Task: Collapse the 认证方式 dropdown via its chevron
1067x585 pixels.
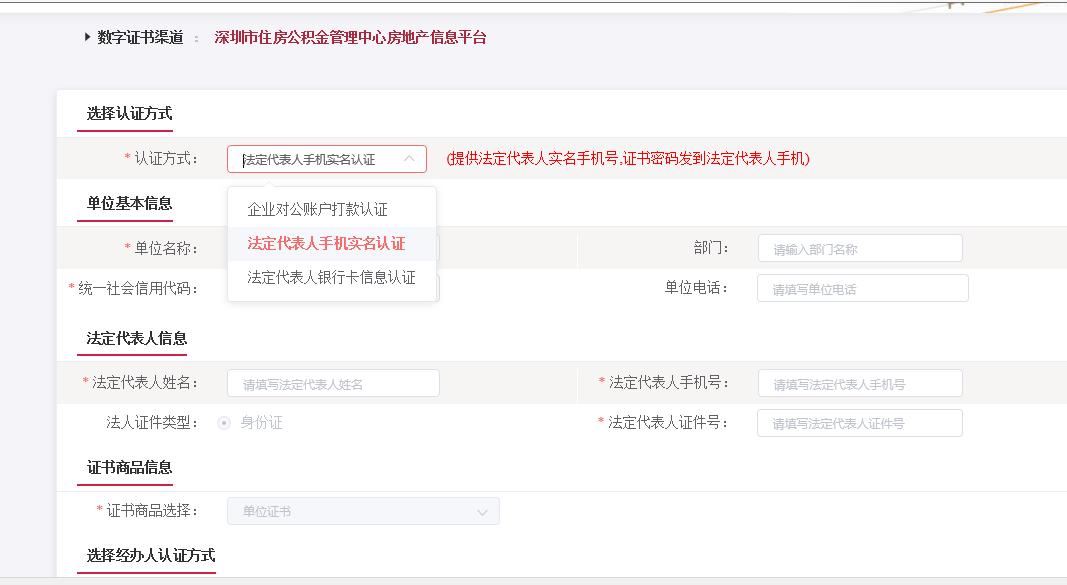Action: click(409, 159)
